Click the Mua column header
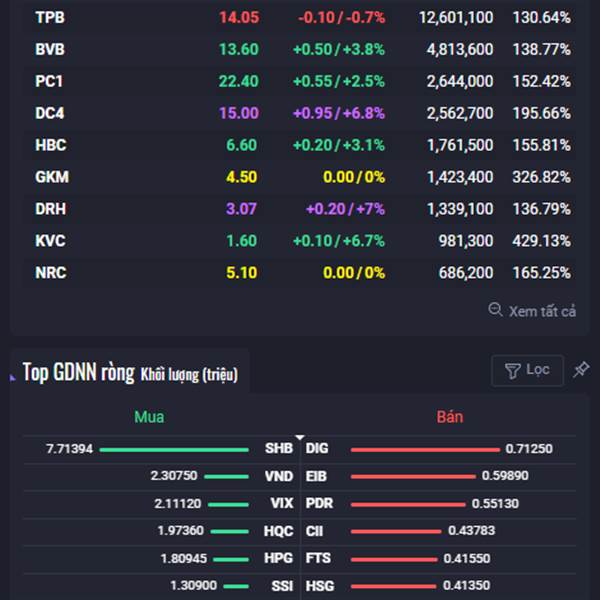The height and width of the screenshot is (600, 600). pyautogui.click(x=149, y=417)
